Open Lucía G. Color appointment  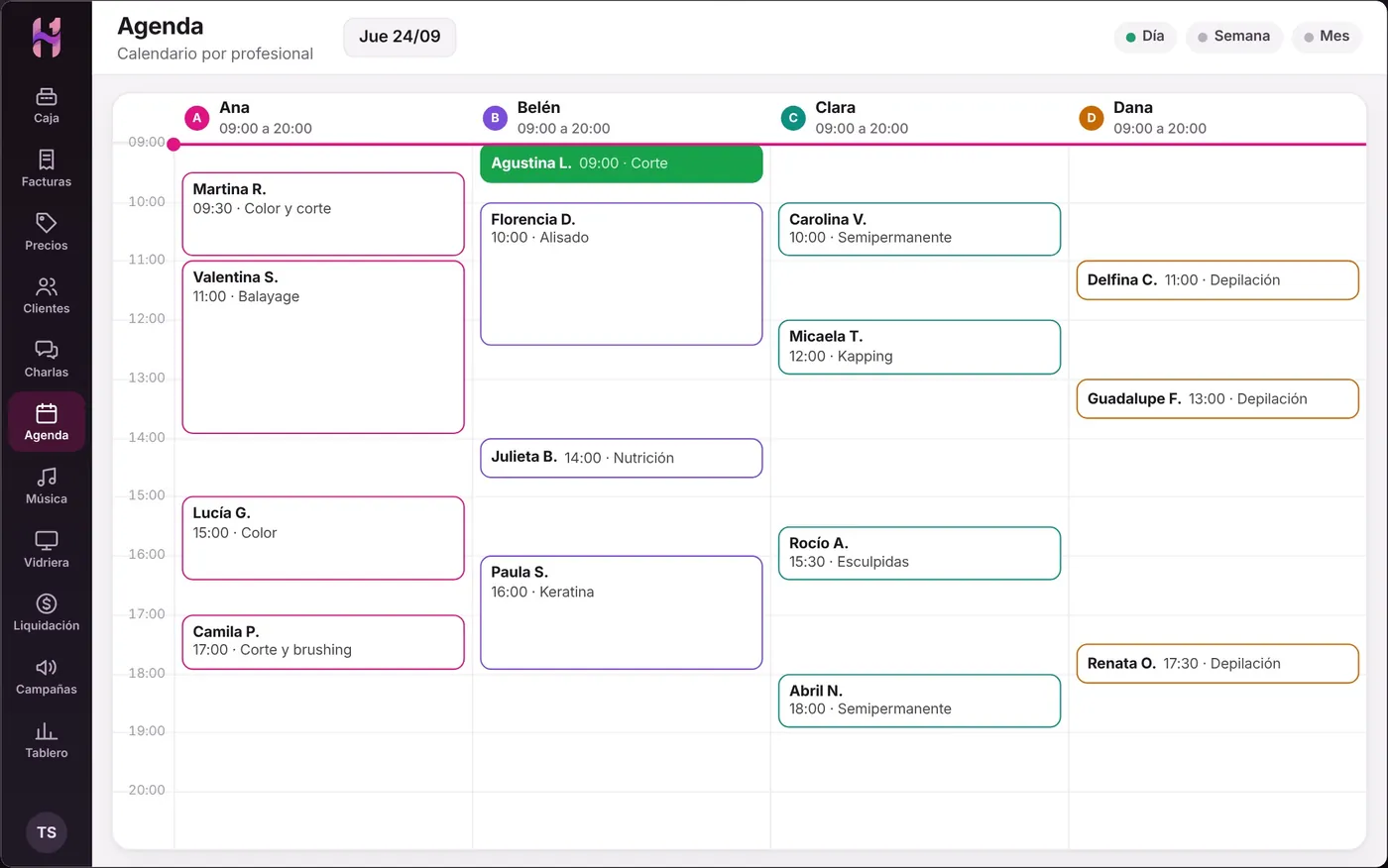click(x=323, y=538)
